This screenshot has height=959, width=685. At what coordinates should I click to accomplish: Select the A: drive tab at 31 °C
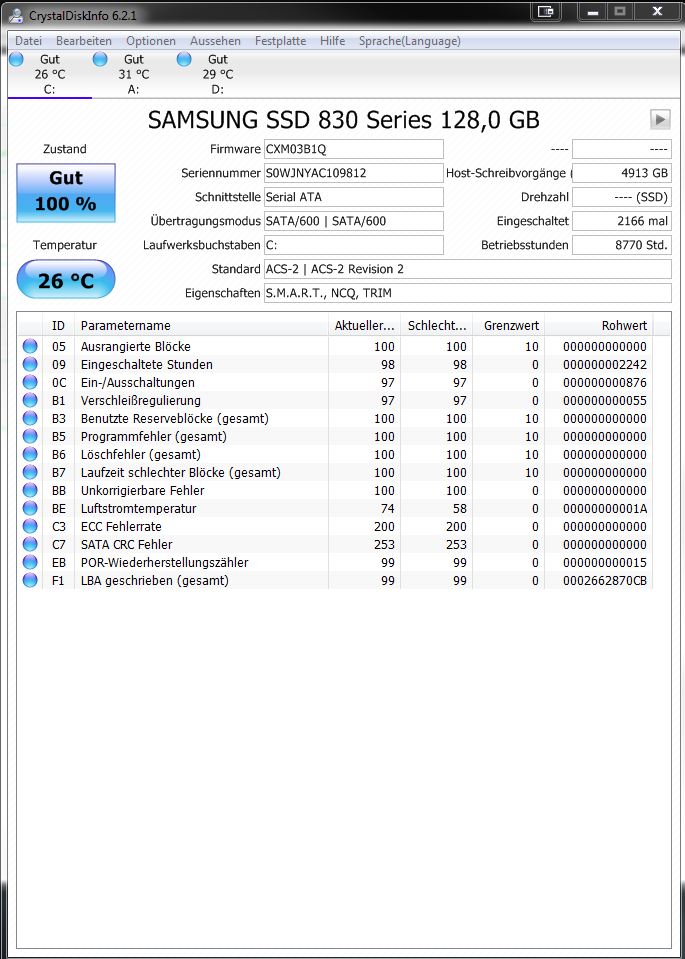click(133, 74)
